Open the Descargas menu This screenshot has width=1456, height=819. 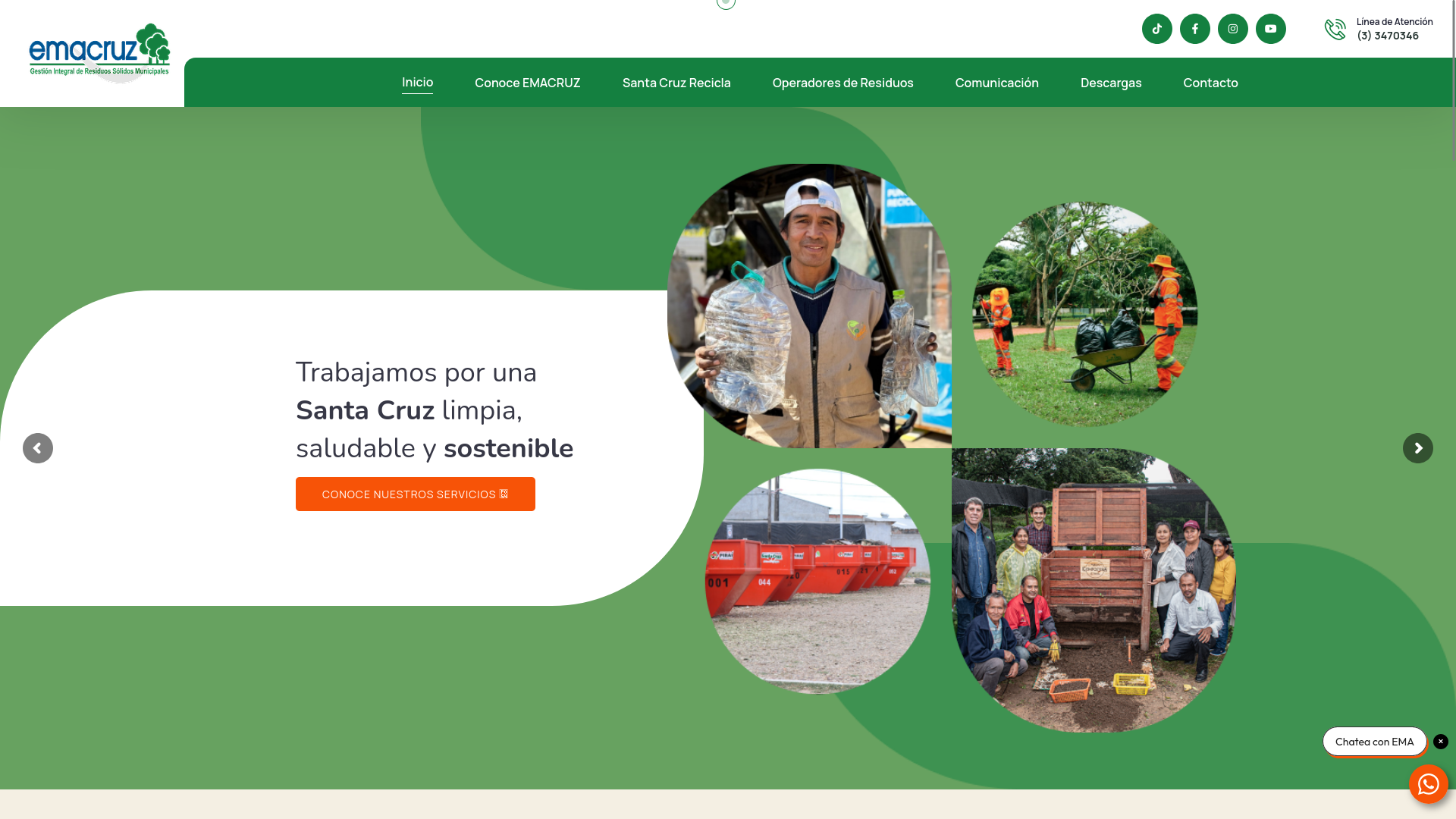(x=1110, y=83)
